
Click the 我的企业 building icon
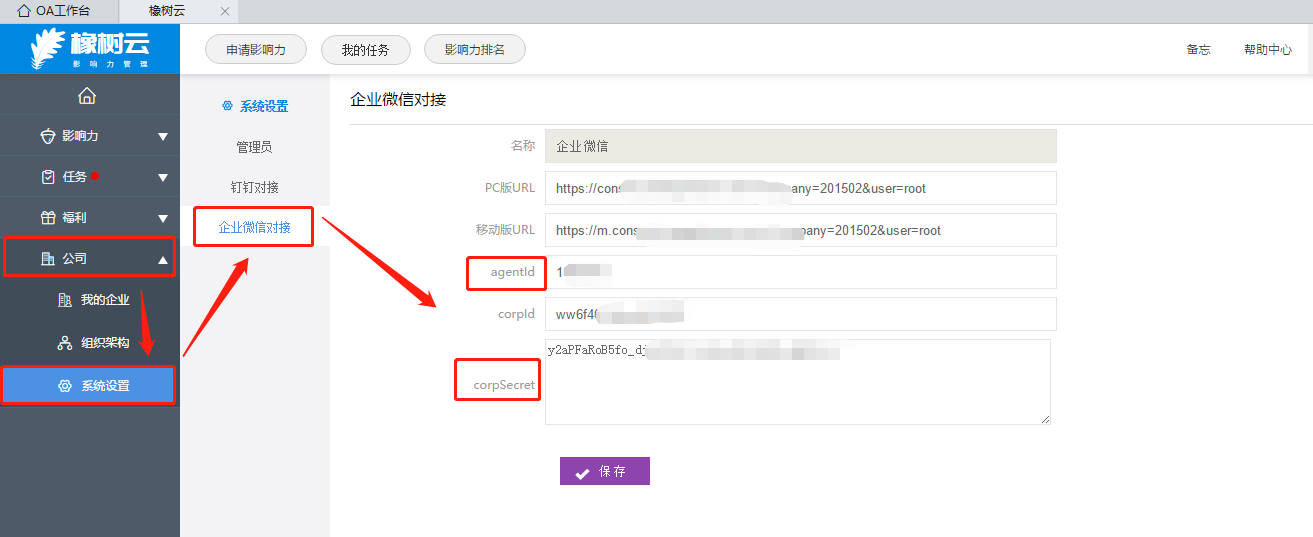coord(65,300)
